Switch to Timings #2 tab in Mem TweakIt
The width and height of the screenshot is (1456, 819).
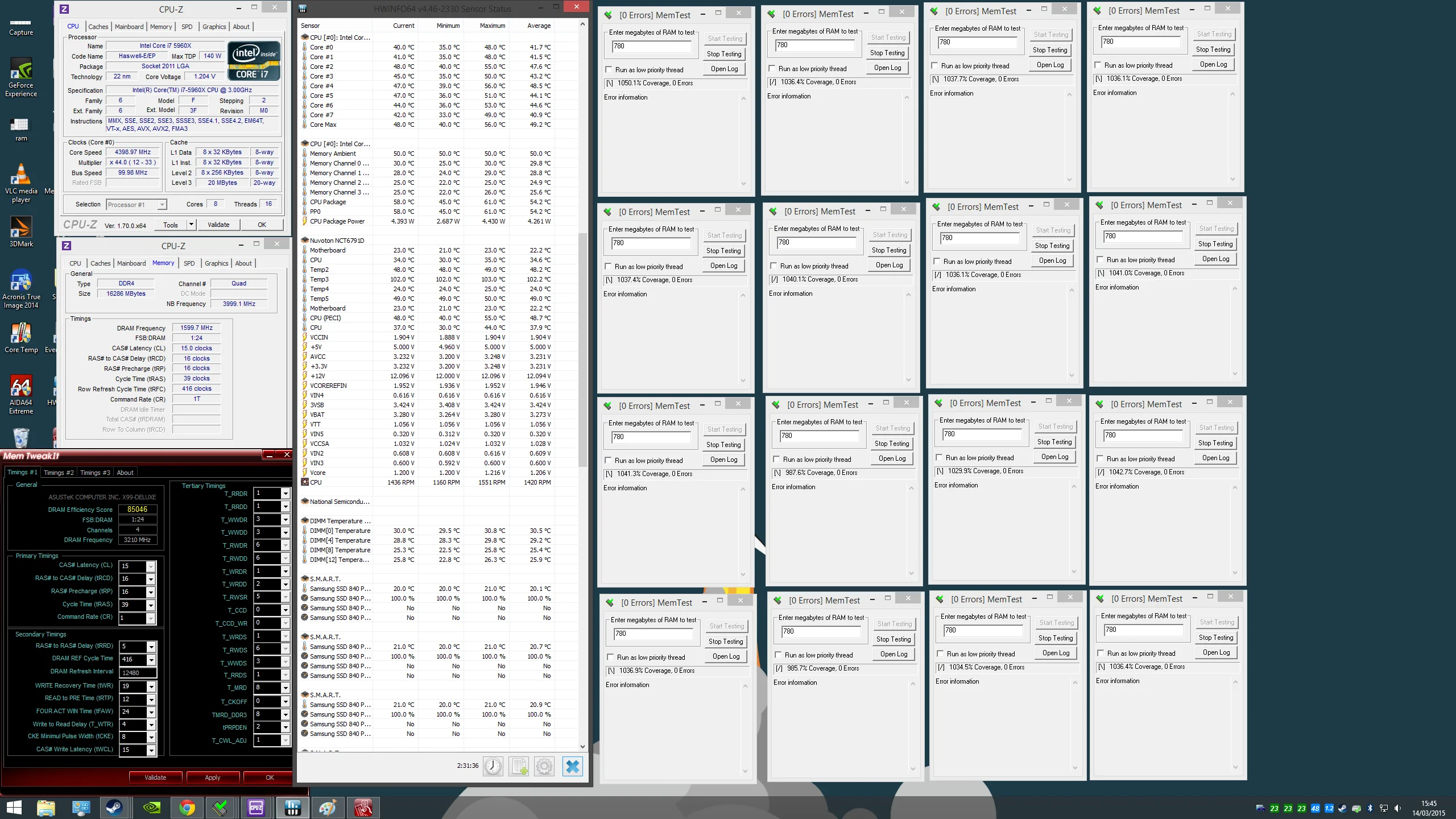click(x=59, y=473)
